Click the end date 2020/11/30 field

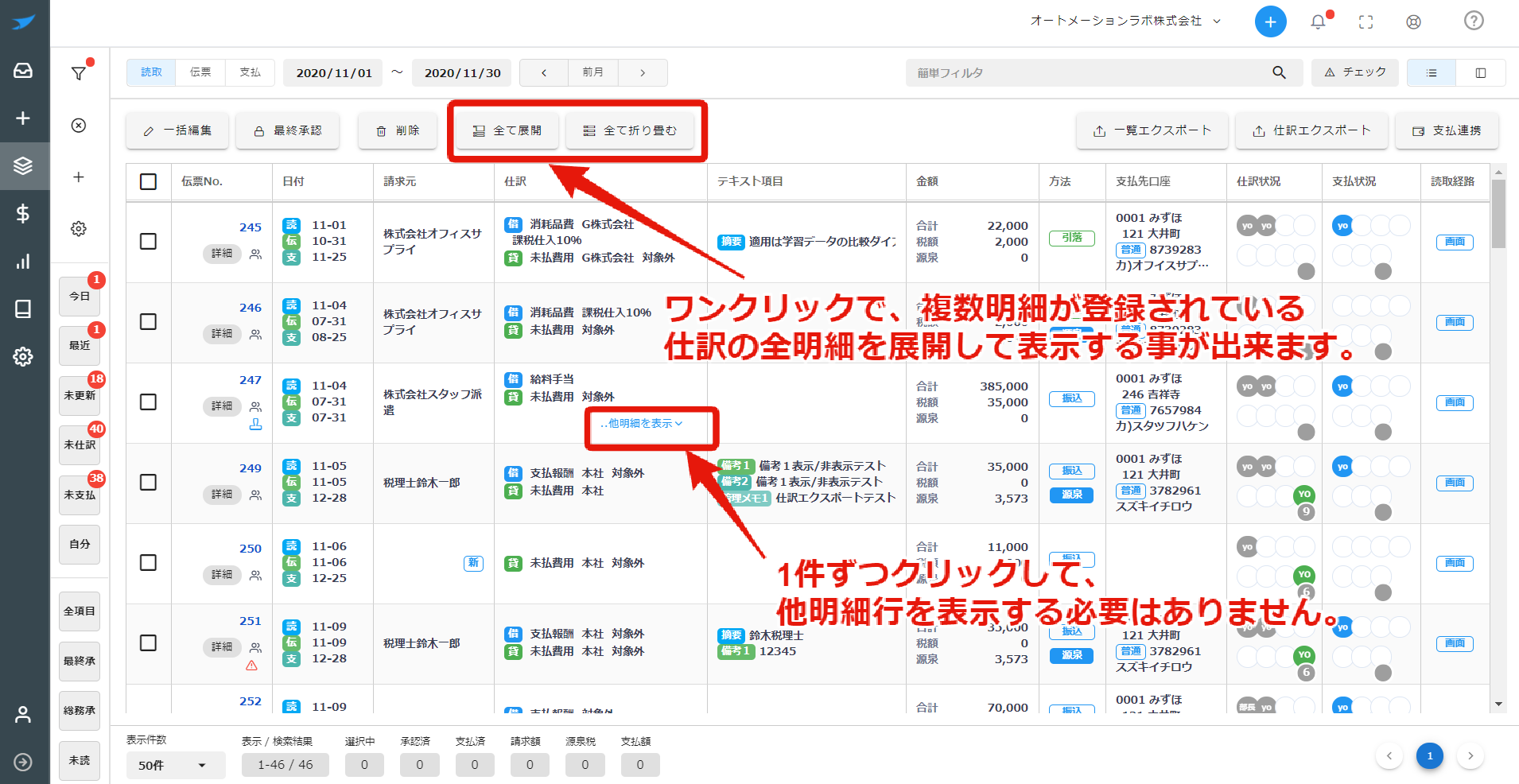(462, 72)
